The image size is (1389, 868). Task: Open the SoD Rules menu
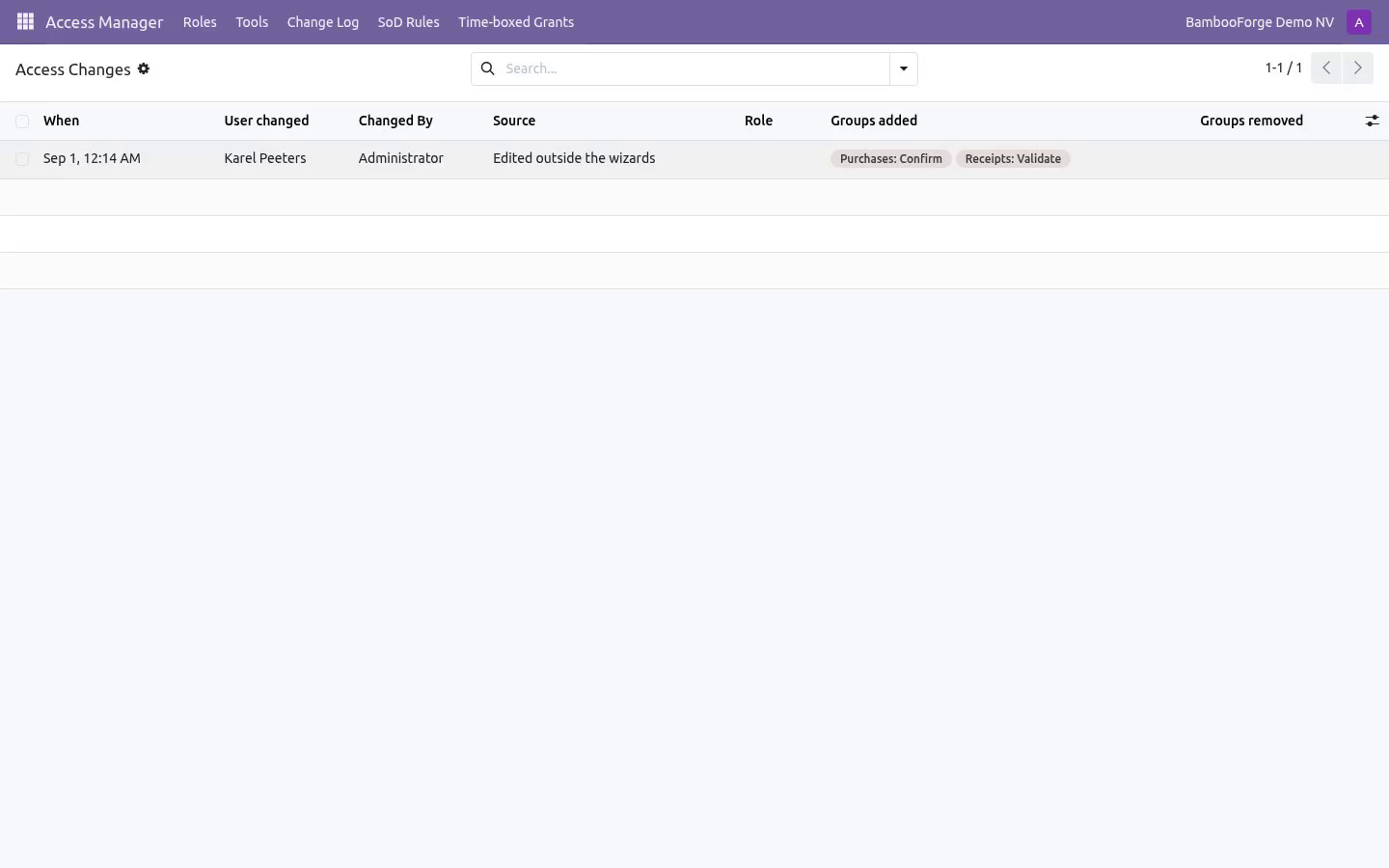point(409,22)
